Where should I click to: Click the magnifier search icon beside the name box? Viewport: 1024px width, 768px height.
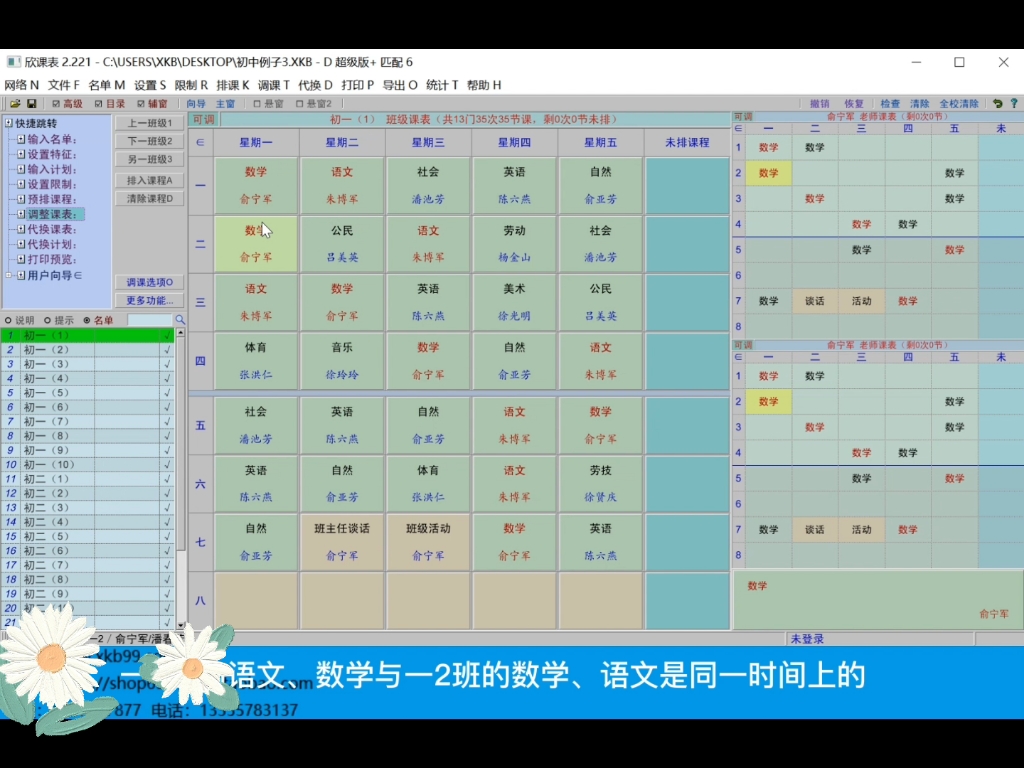click(182, 320)
